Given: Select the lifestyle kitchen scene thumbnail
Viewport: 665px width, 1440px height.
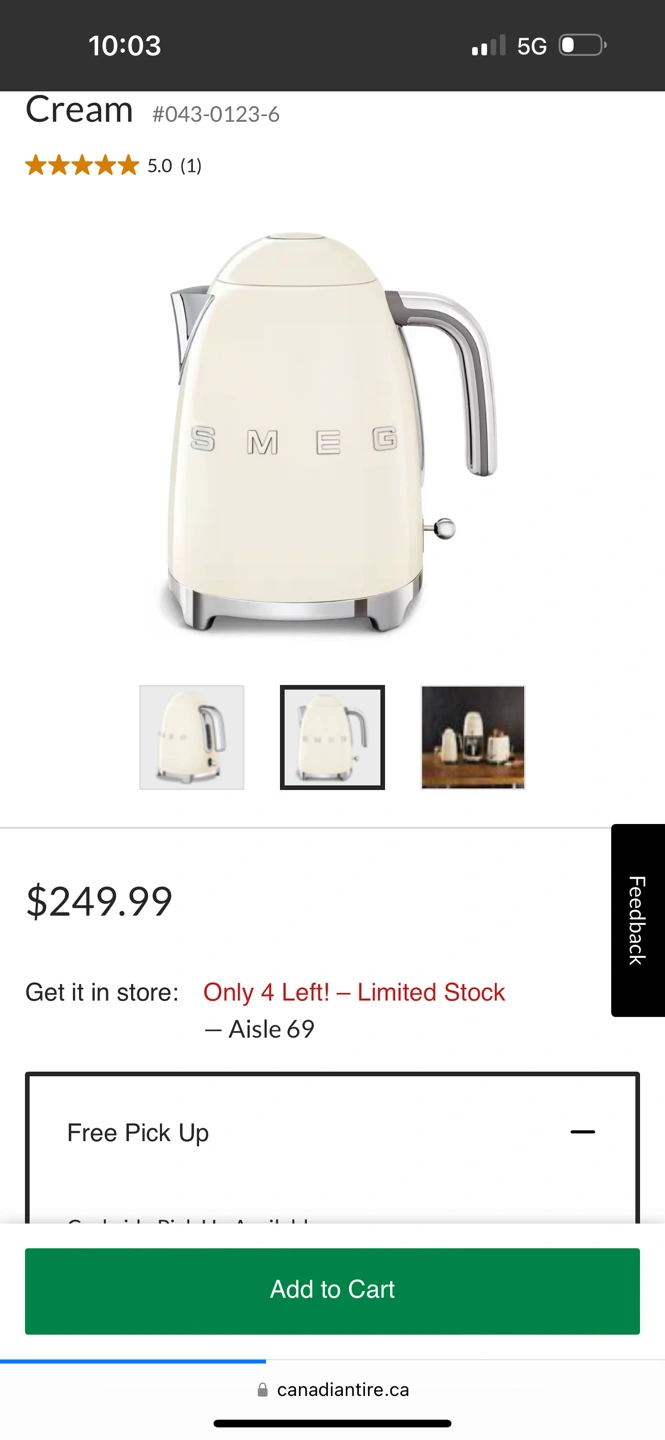Looking at the screenshot, I should pos(473,738).
